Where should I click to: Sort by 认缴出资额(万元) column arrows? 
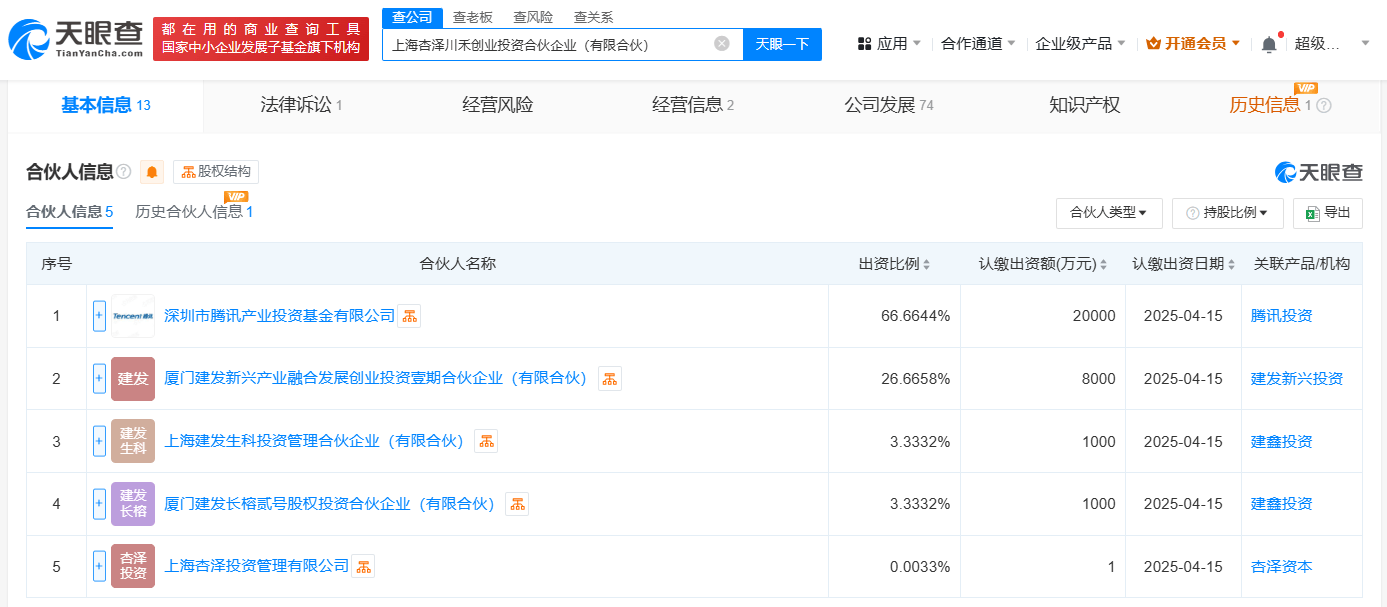1104,265
